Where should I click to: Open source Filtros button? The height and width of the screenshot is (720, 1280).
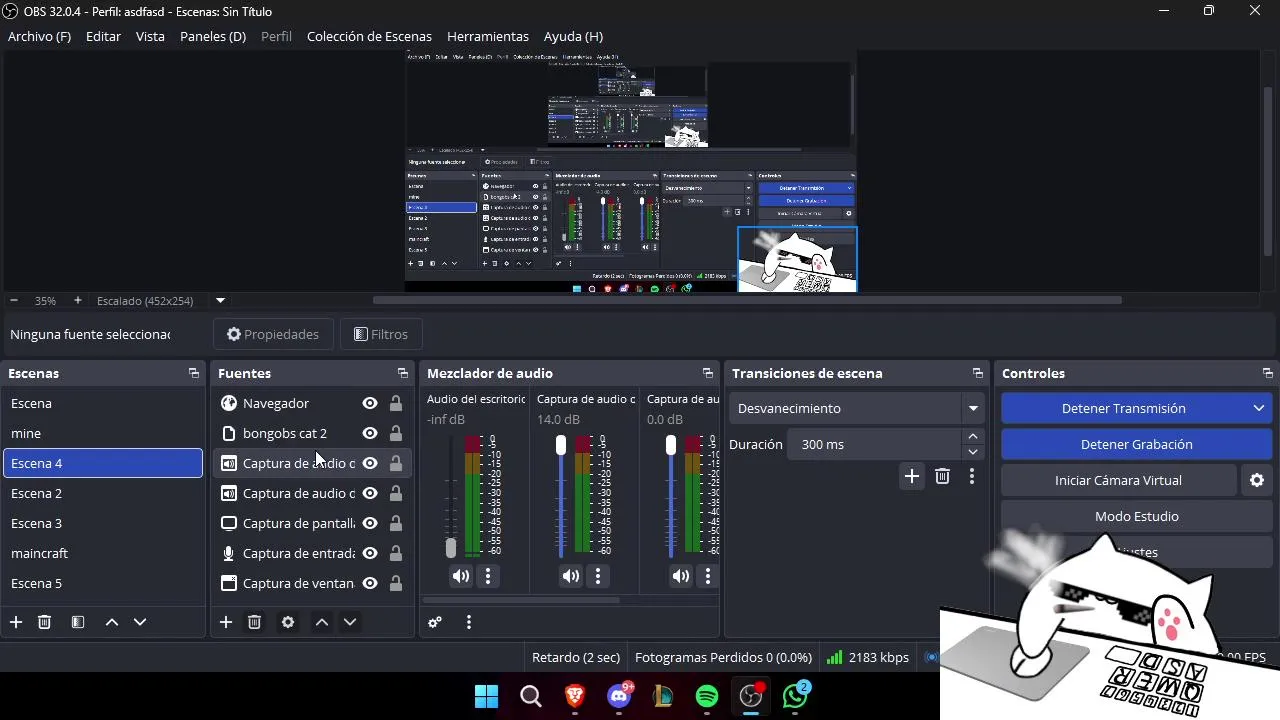point(381,334)
